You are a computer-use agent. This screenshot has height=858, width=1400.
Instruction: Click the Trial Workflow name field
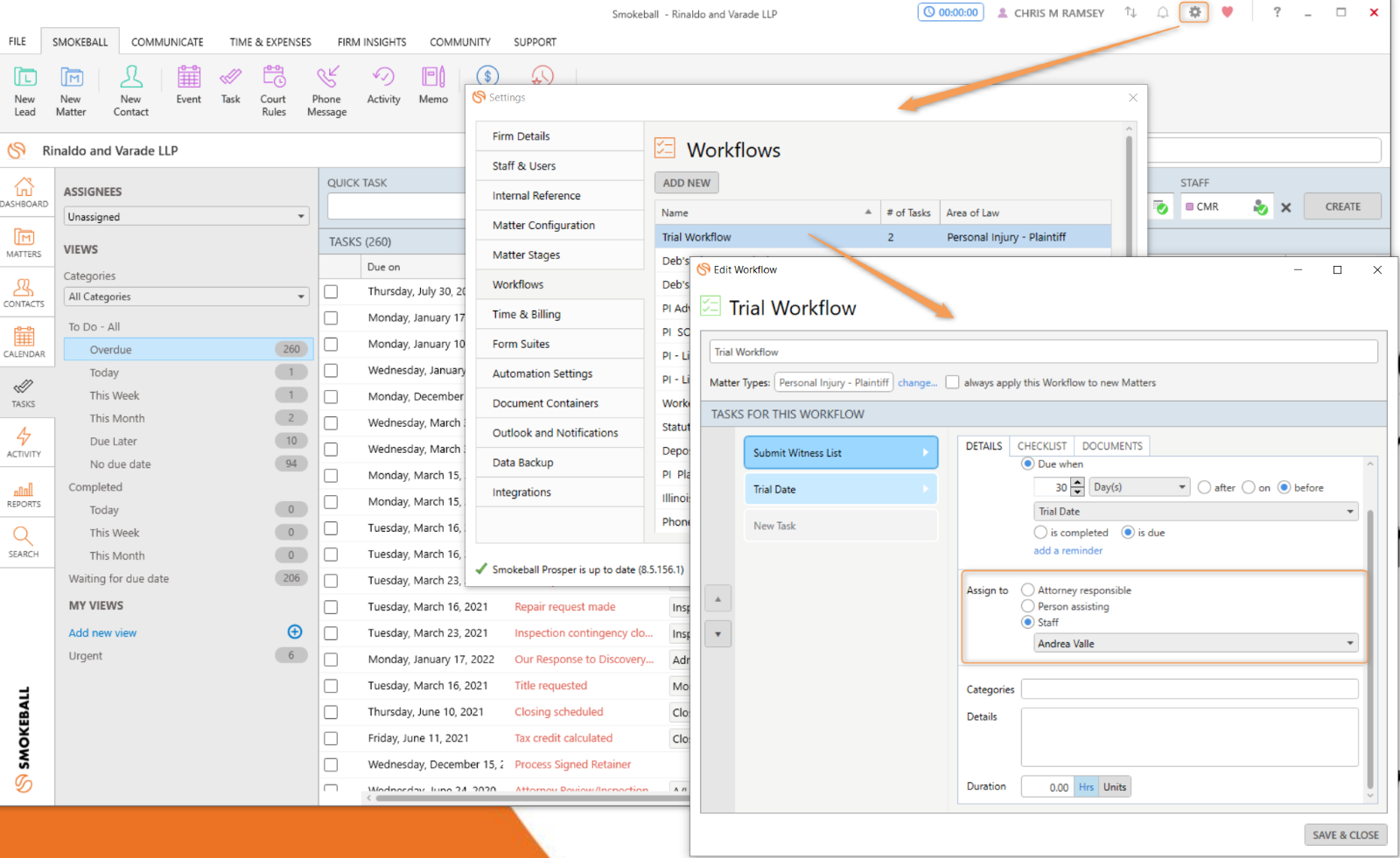1043,352
